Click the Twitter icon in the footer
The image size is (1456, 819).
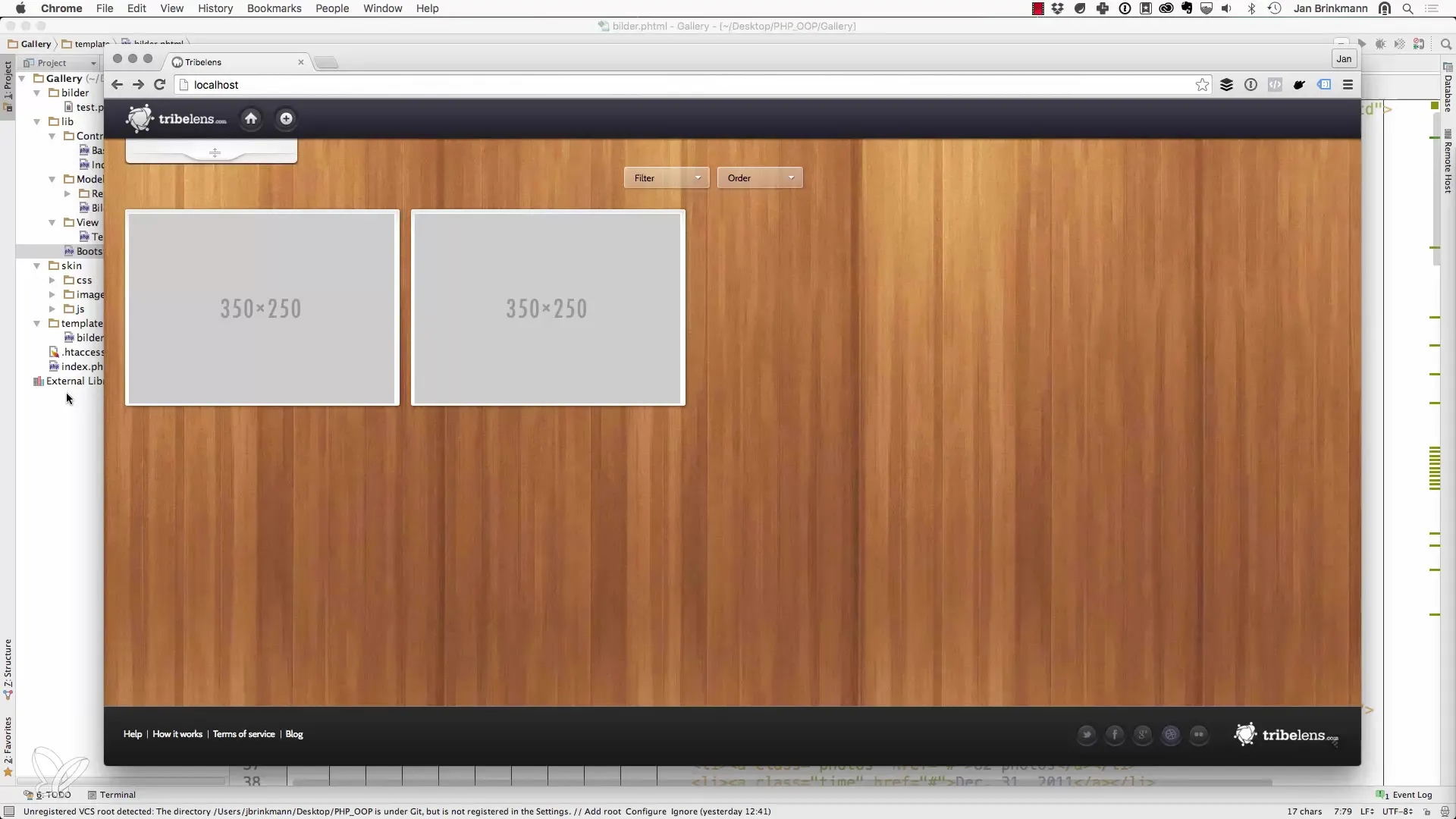(1087, 734)
